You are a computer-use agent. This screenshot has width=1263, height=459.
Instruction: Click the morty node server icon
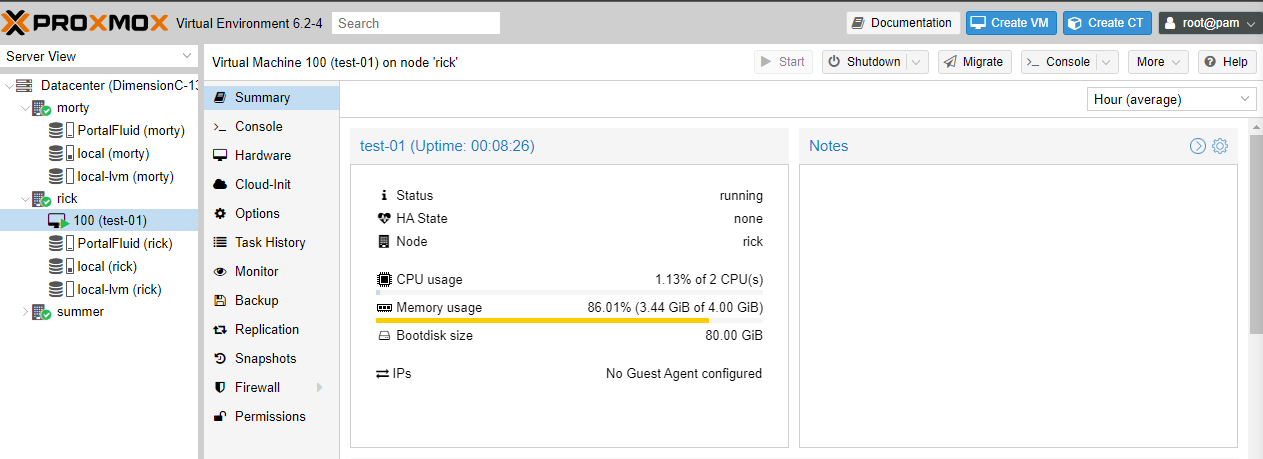[x=41, y=108]
